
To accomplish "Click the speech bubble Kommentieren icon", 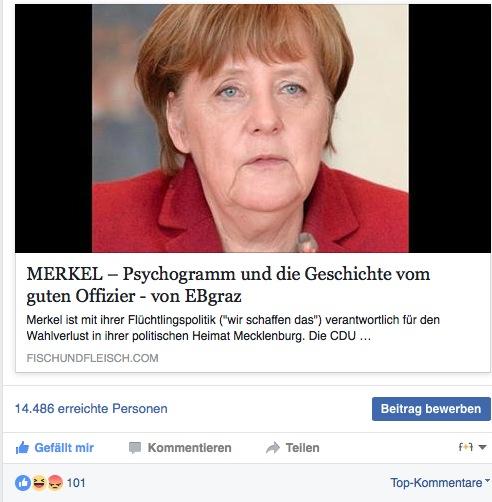I will click(135, 448).
